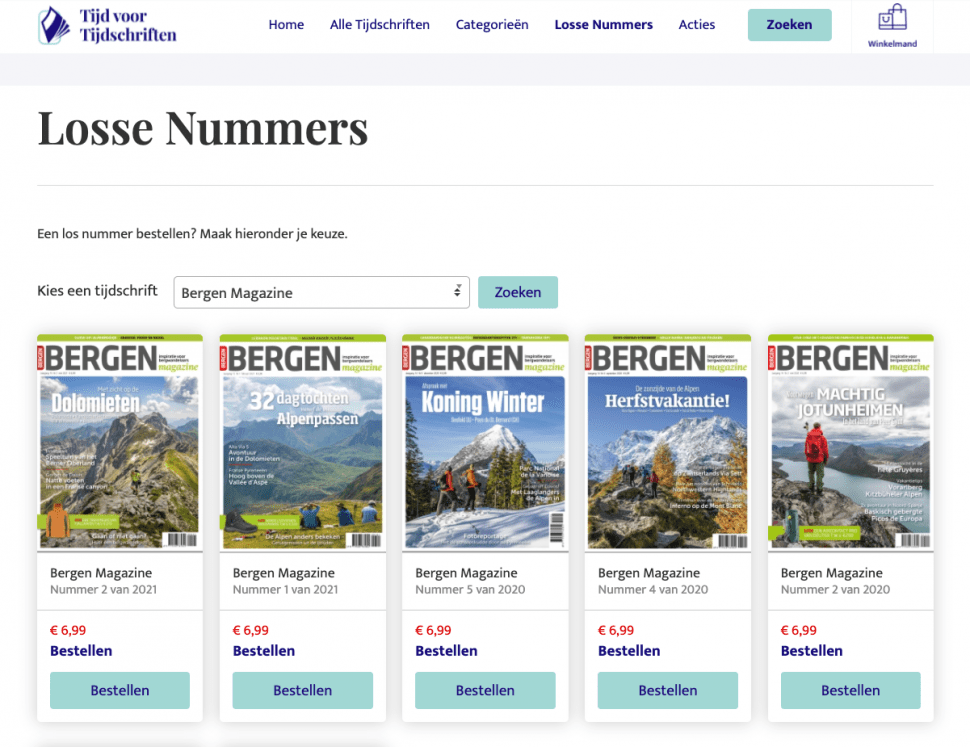Click Bergen Magazine title of Nummer 2 van 2020
The image size is (970, 747).
point(831,573)
